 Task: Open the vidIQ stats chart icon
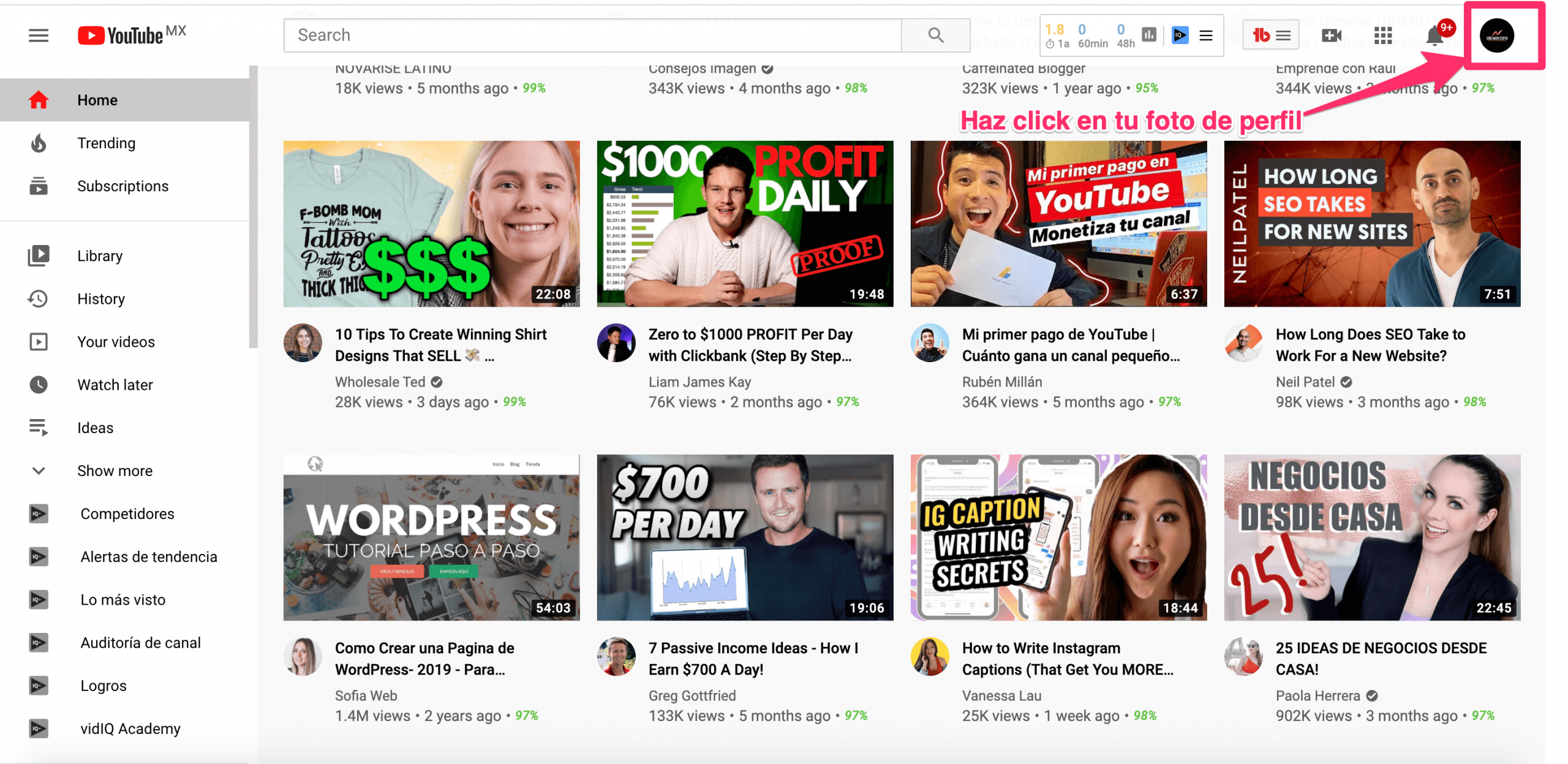pos(1149,35)
